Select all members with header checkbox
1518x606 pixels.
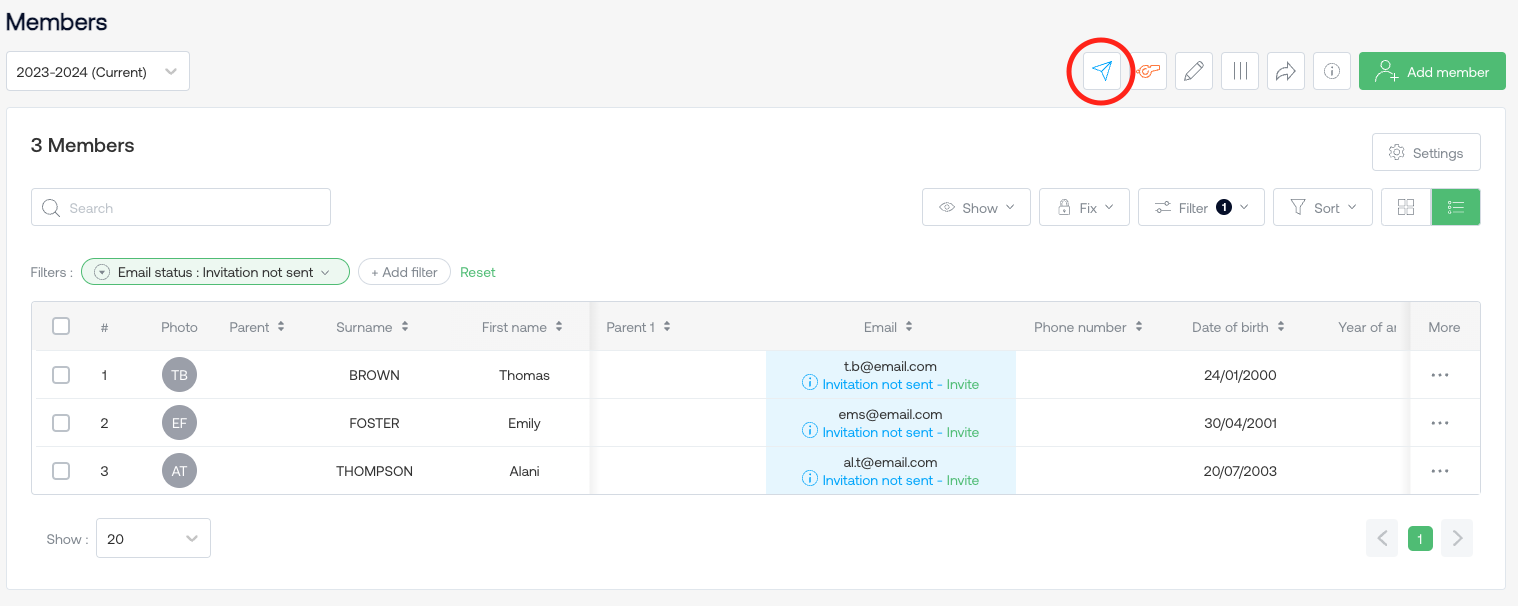pos(61,326)
